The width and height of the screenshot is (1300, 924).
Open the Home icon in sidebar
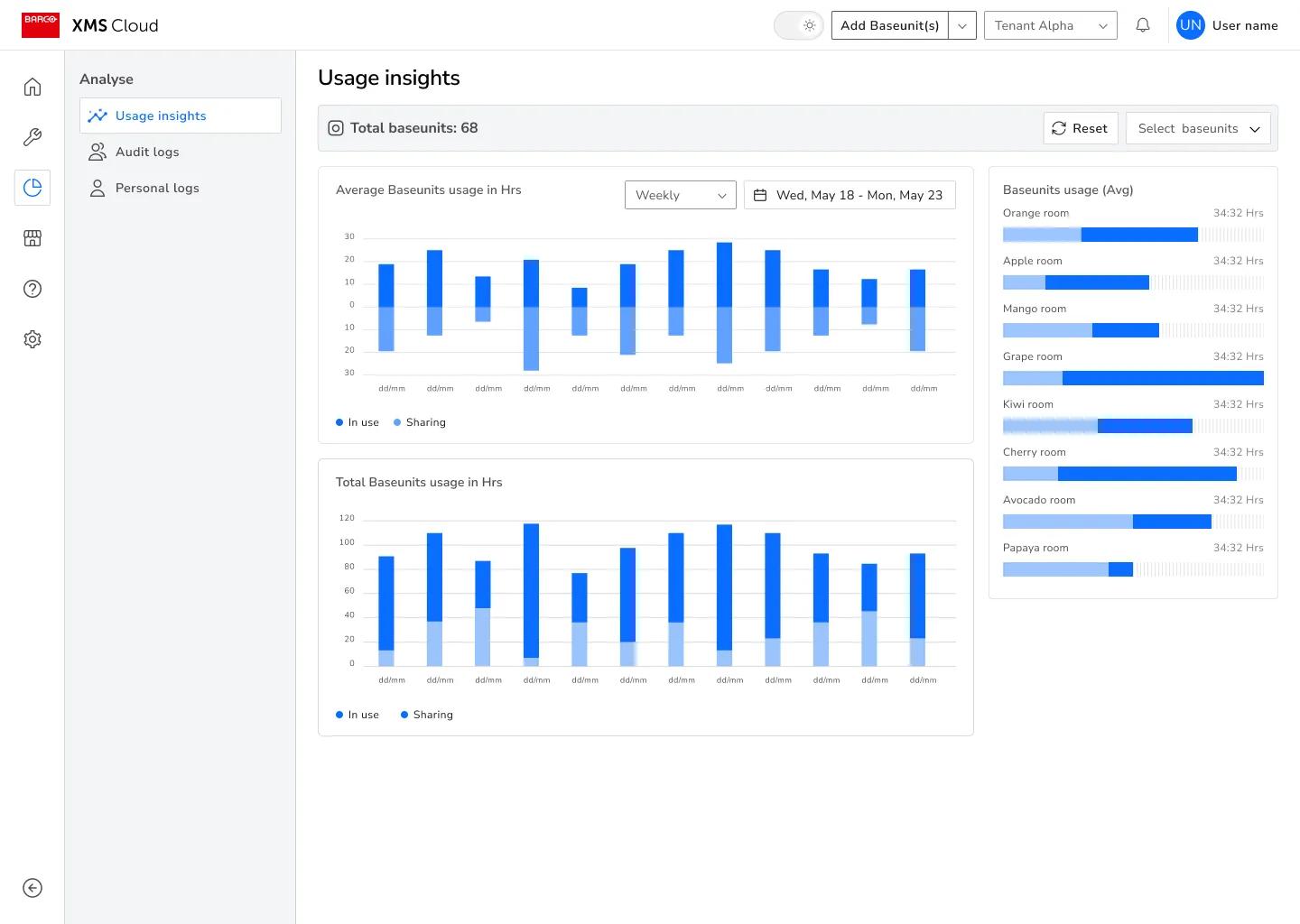pyautogui.click(x=32, y=87)
